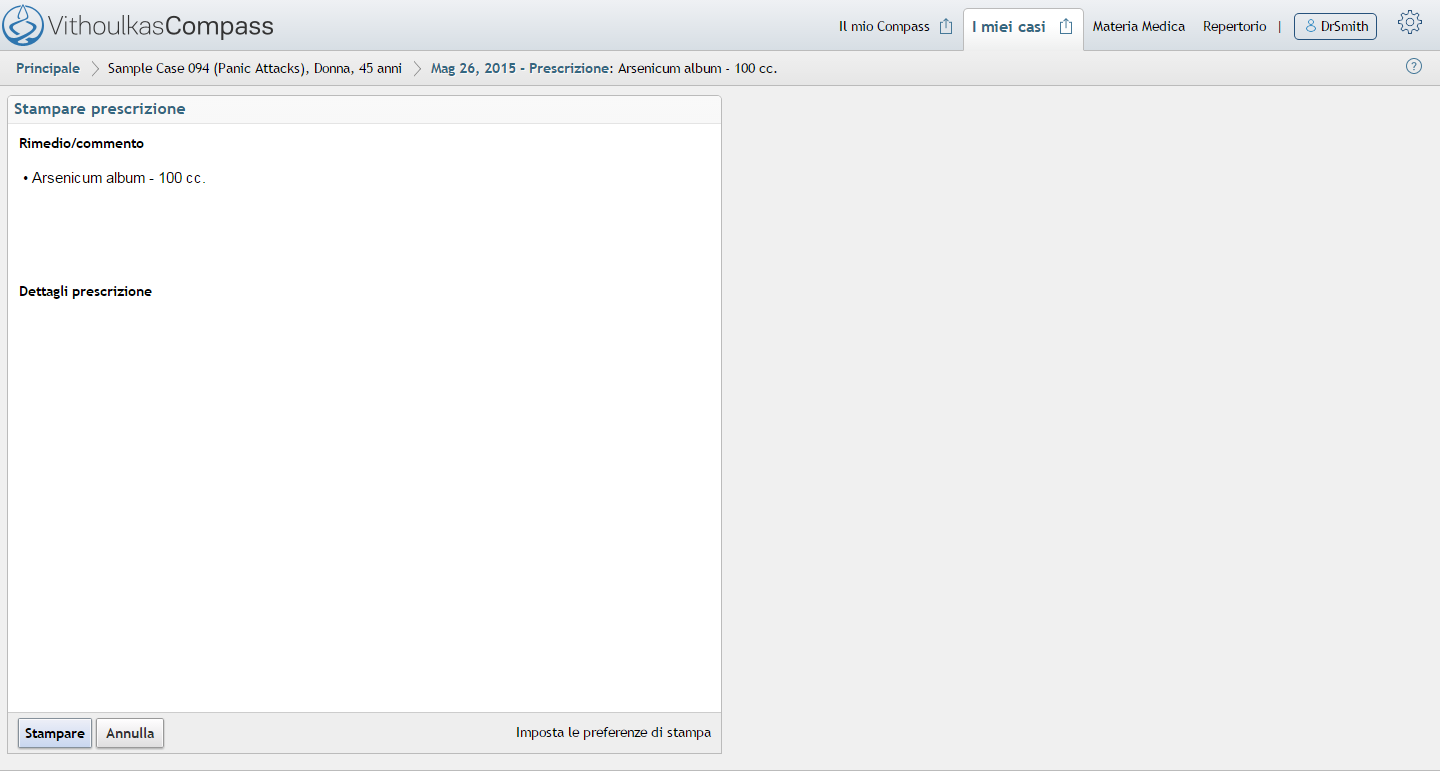Click the share icon beside Il mio Compass
This screenshot has height=771, width=1440.
(946, 27)
